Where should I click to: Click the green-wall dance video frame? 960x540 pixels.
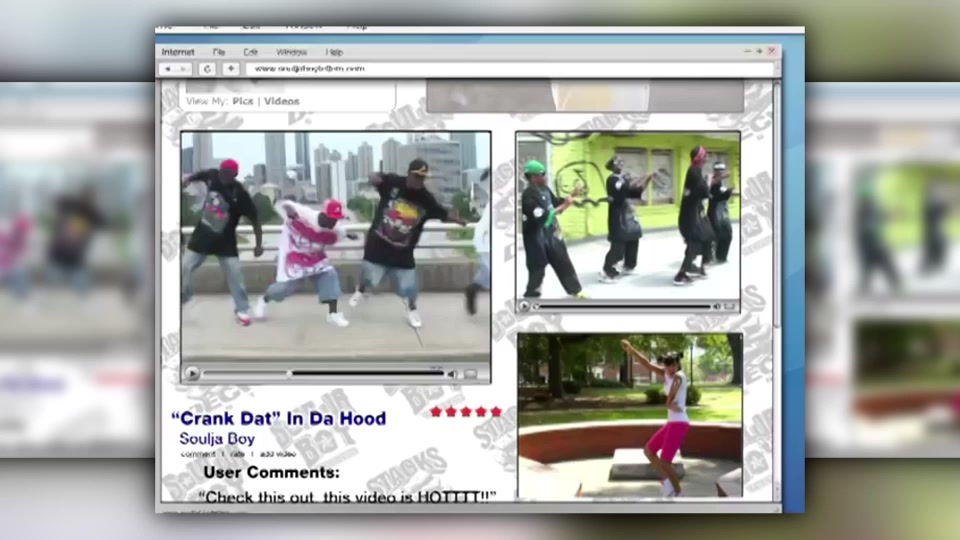tap(628, 216)
